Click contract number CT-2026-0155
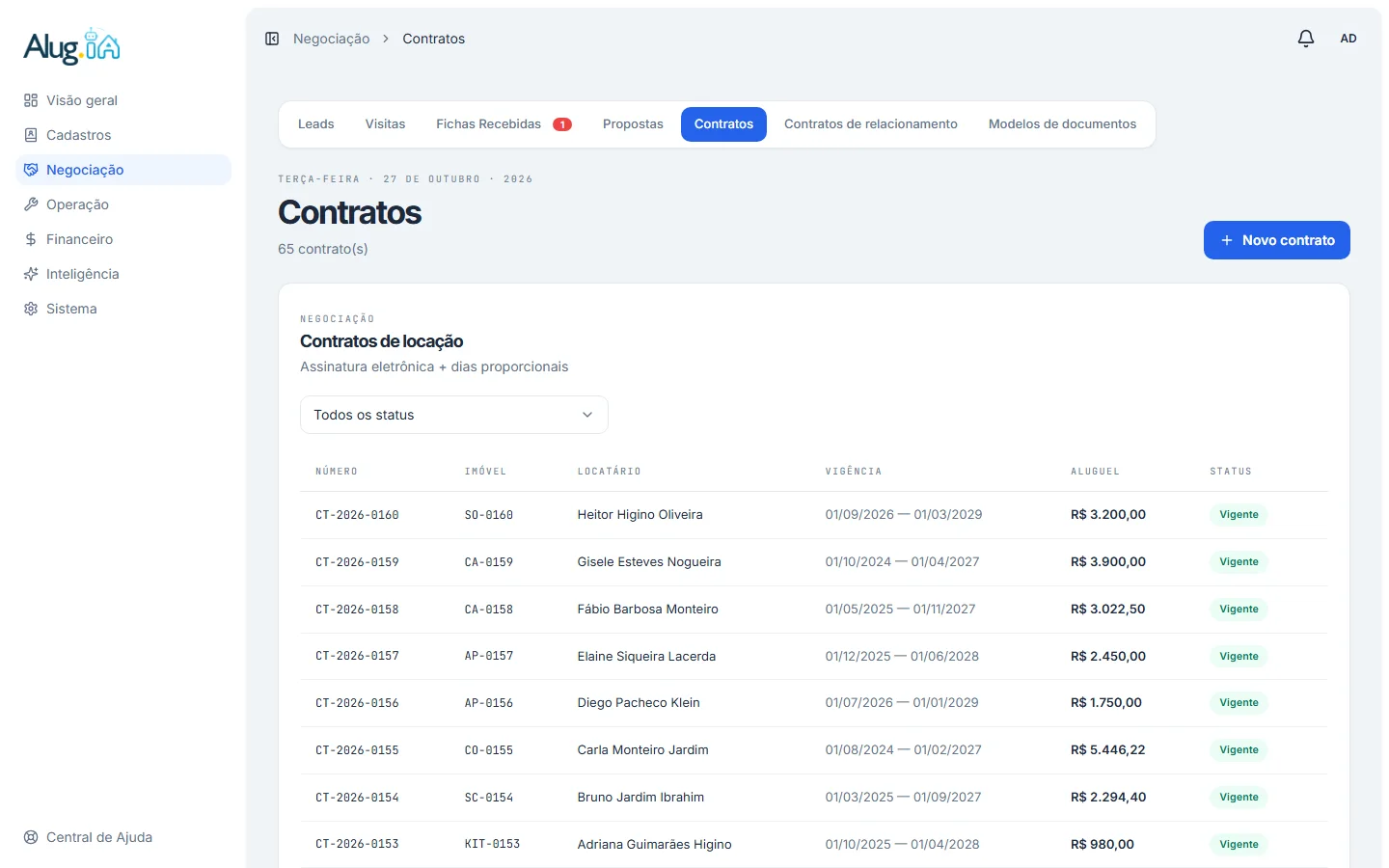 [x=357, y=750]
